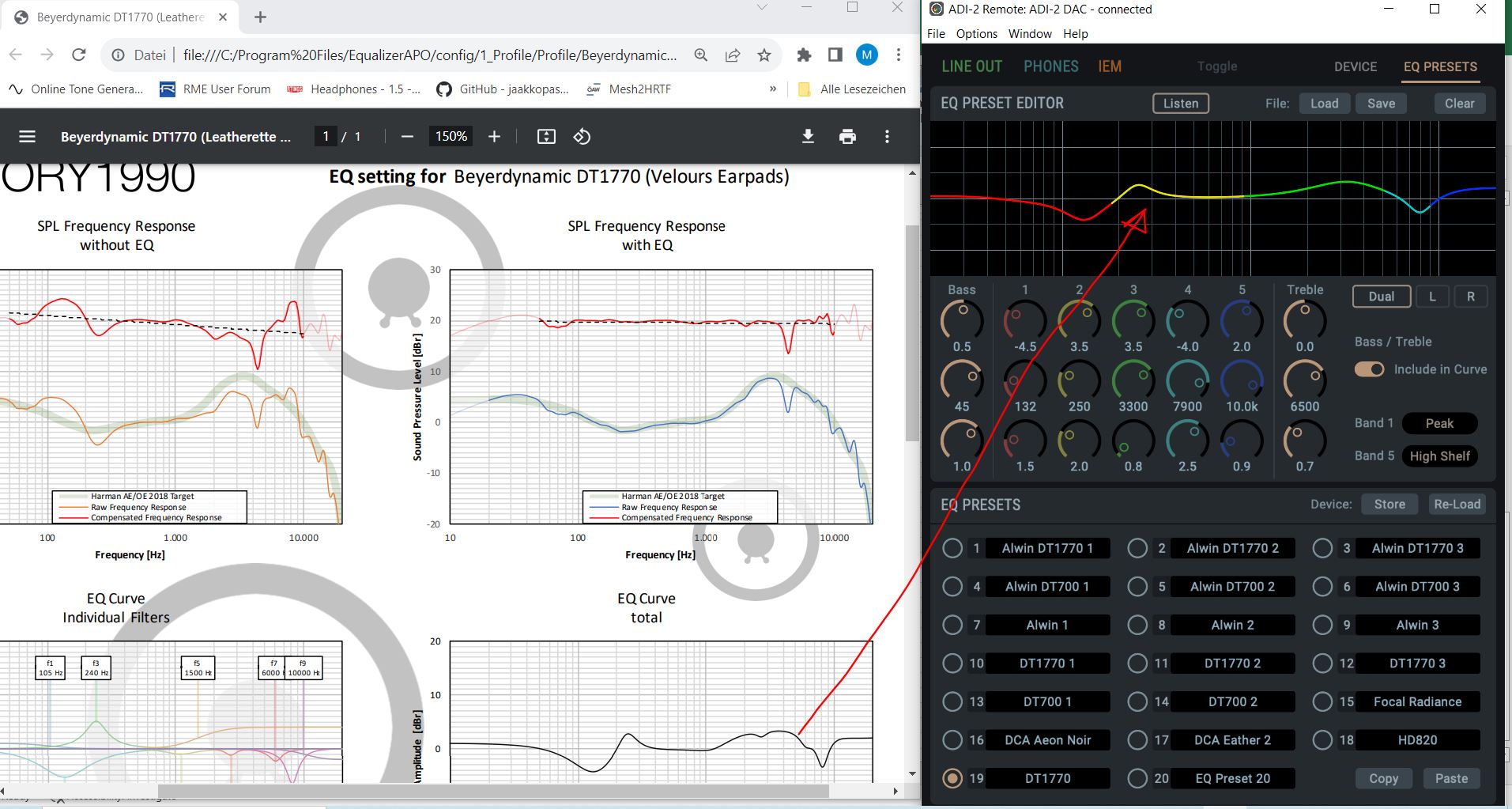
Task: Click the PDF zoom percentage field
Action: coord(451,137)
